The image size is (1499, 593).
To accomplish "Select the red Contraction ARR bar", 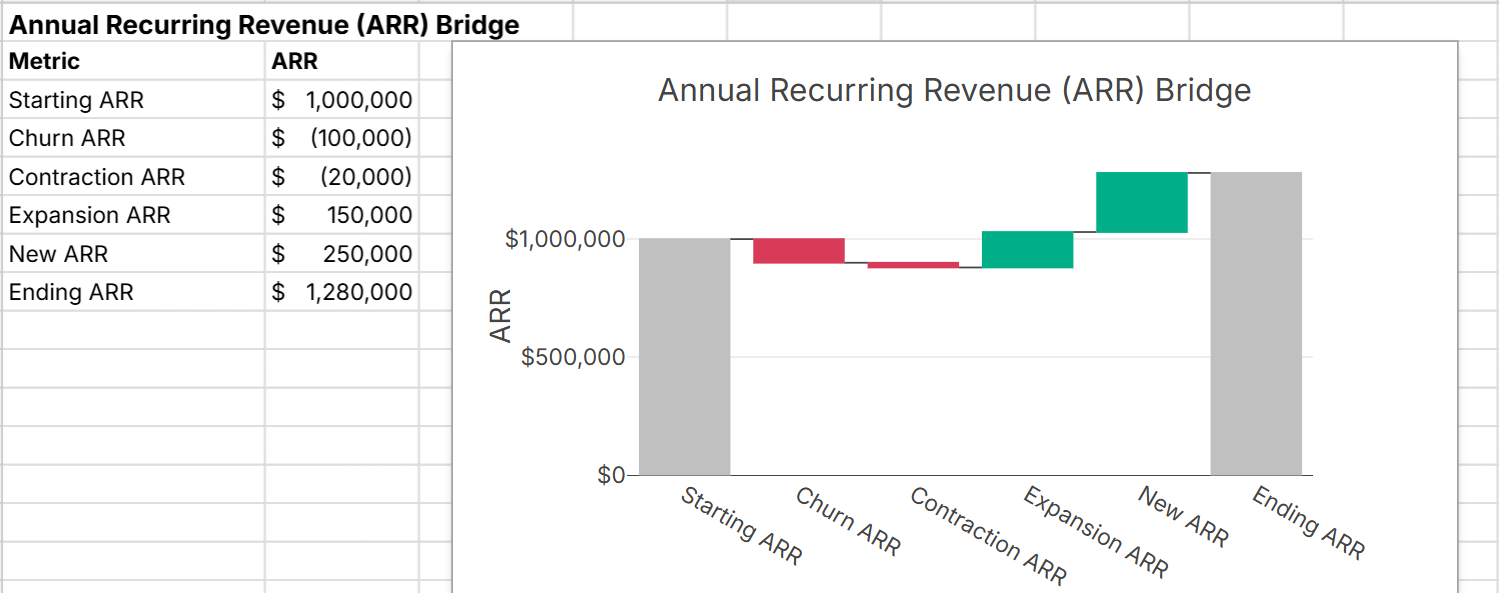I will click(x=912, y=263).
